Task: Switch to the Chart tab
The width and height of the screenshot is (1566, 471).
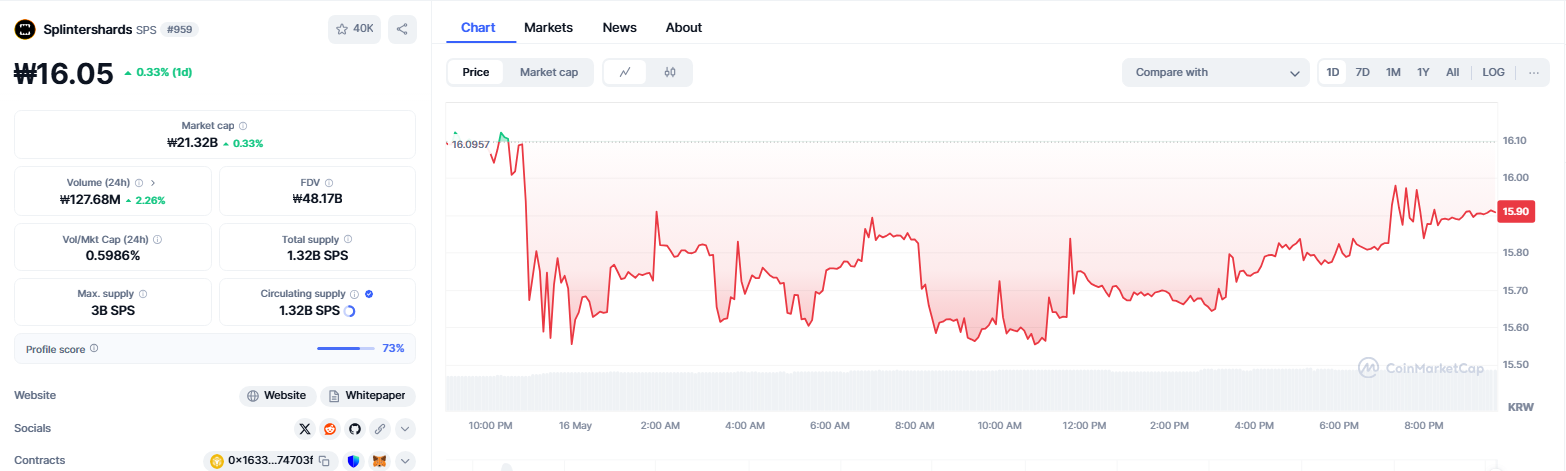Action: point(478,28)
